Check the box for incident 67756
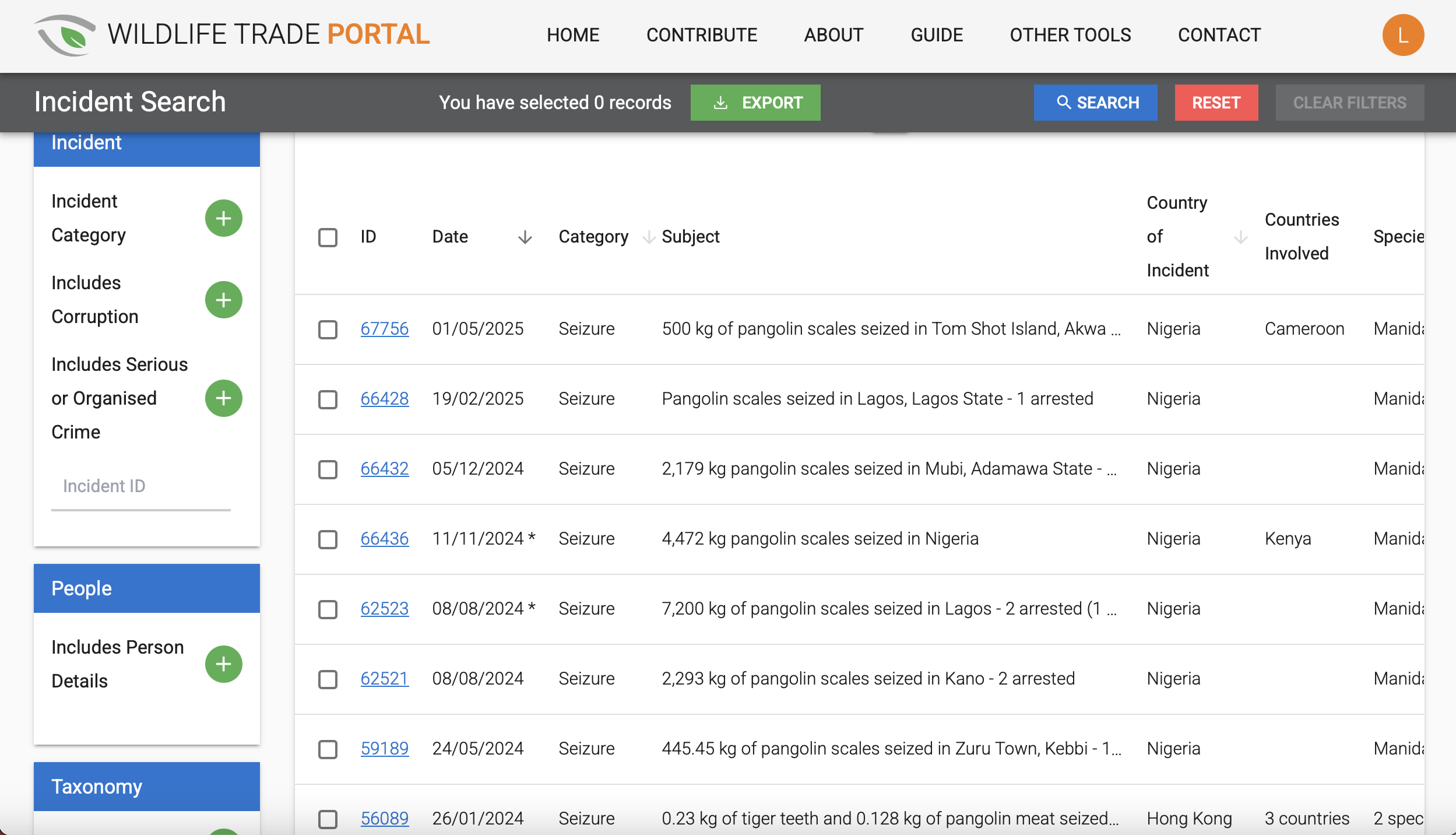 tap(328, 329)
